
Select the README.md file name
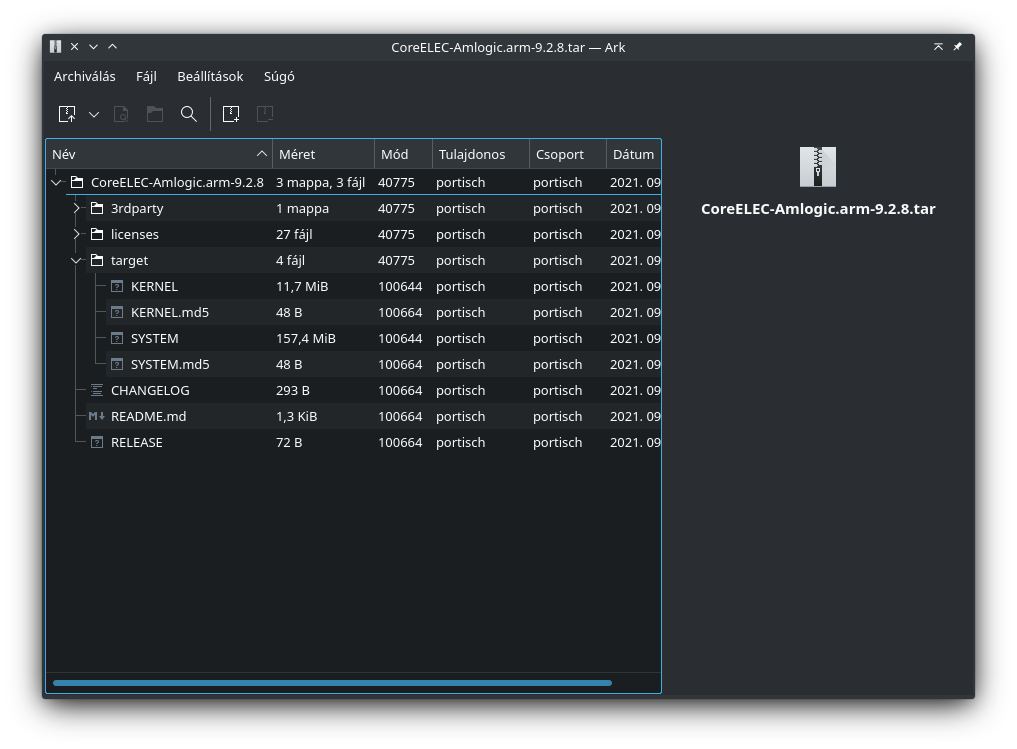[149, 416]
